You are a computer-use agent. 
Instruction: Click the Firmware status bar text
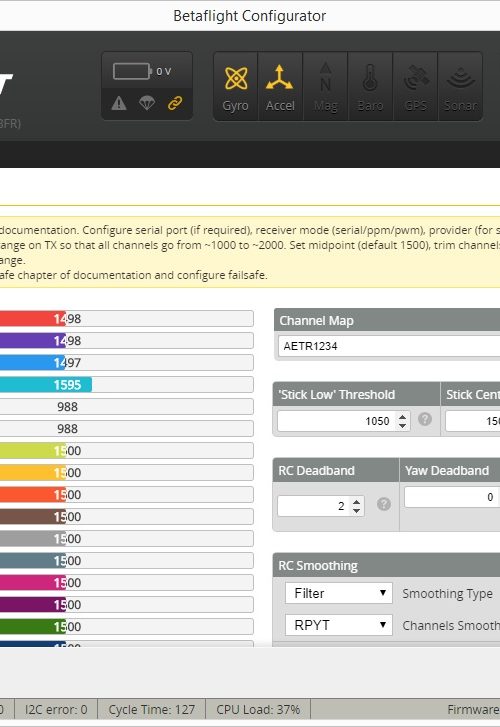pos(474,709)
